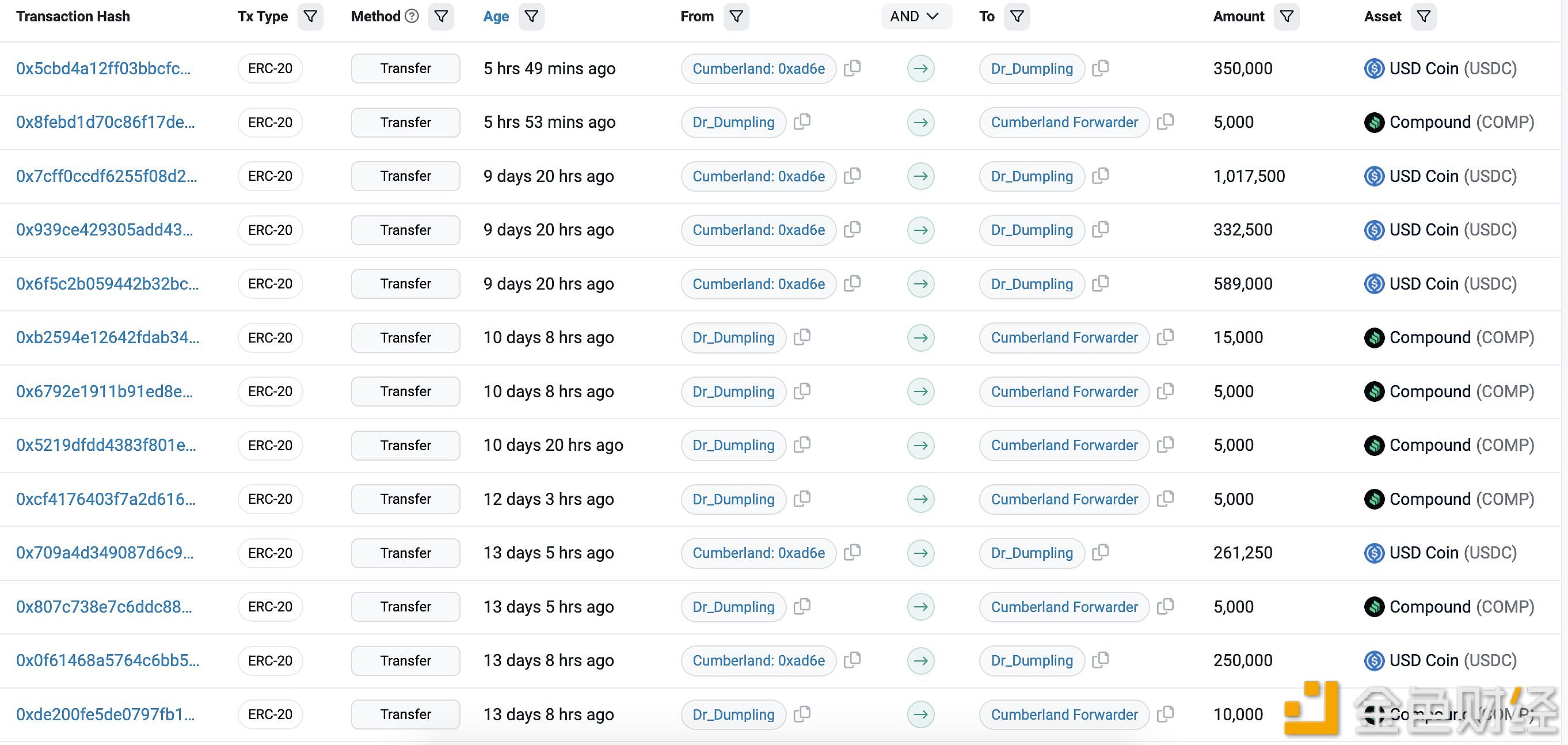Open transaction 0x7cff0ccdf6255f08d2...

[106, 176]
